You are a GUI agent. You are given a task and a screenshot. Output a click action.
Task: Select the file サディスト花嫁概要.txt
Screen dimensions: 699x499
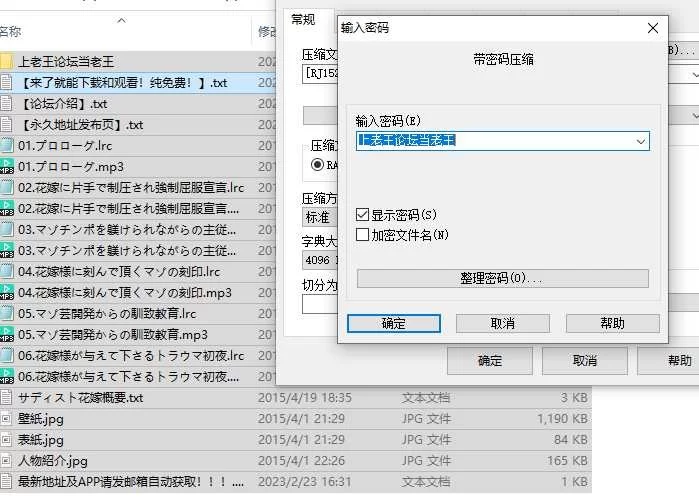(80, 398)
